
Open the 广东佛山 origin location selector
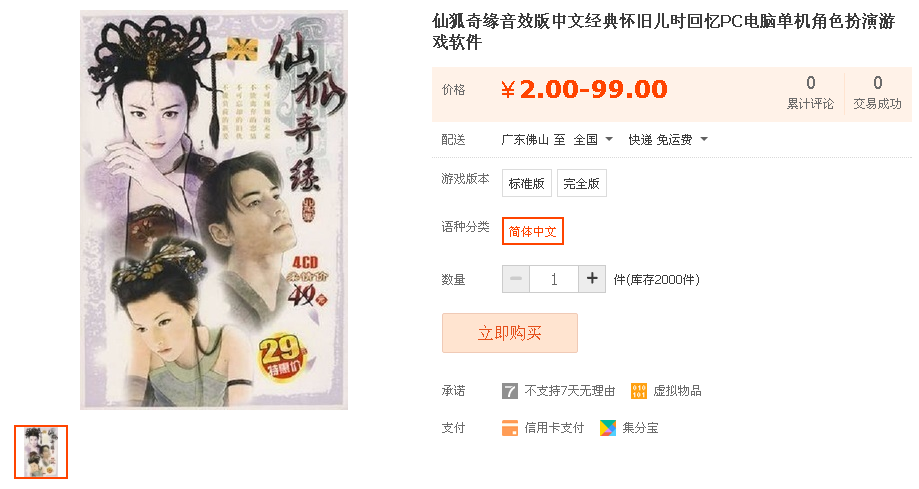tap(525, 140)
